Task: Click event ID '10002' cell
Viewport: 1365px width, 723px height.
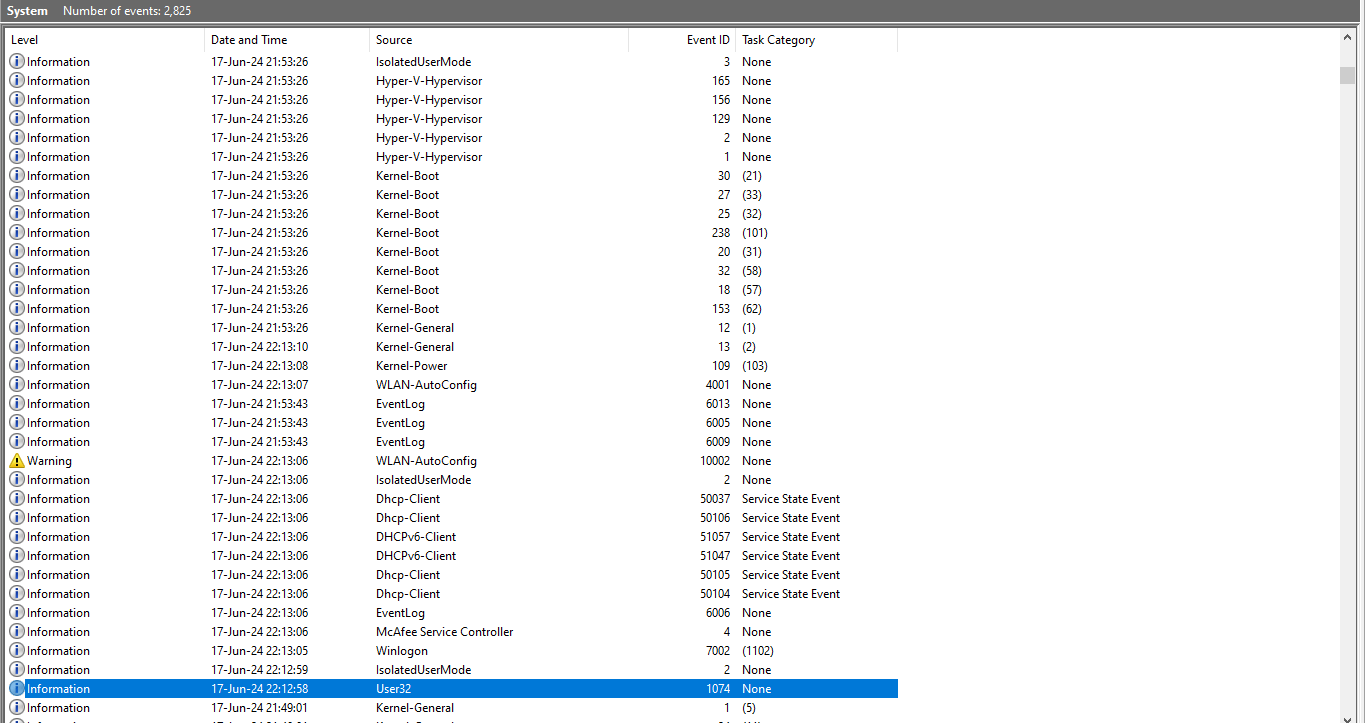Action: click(715, 461)
